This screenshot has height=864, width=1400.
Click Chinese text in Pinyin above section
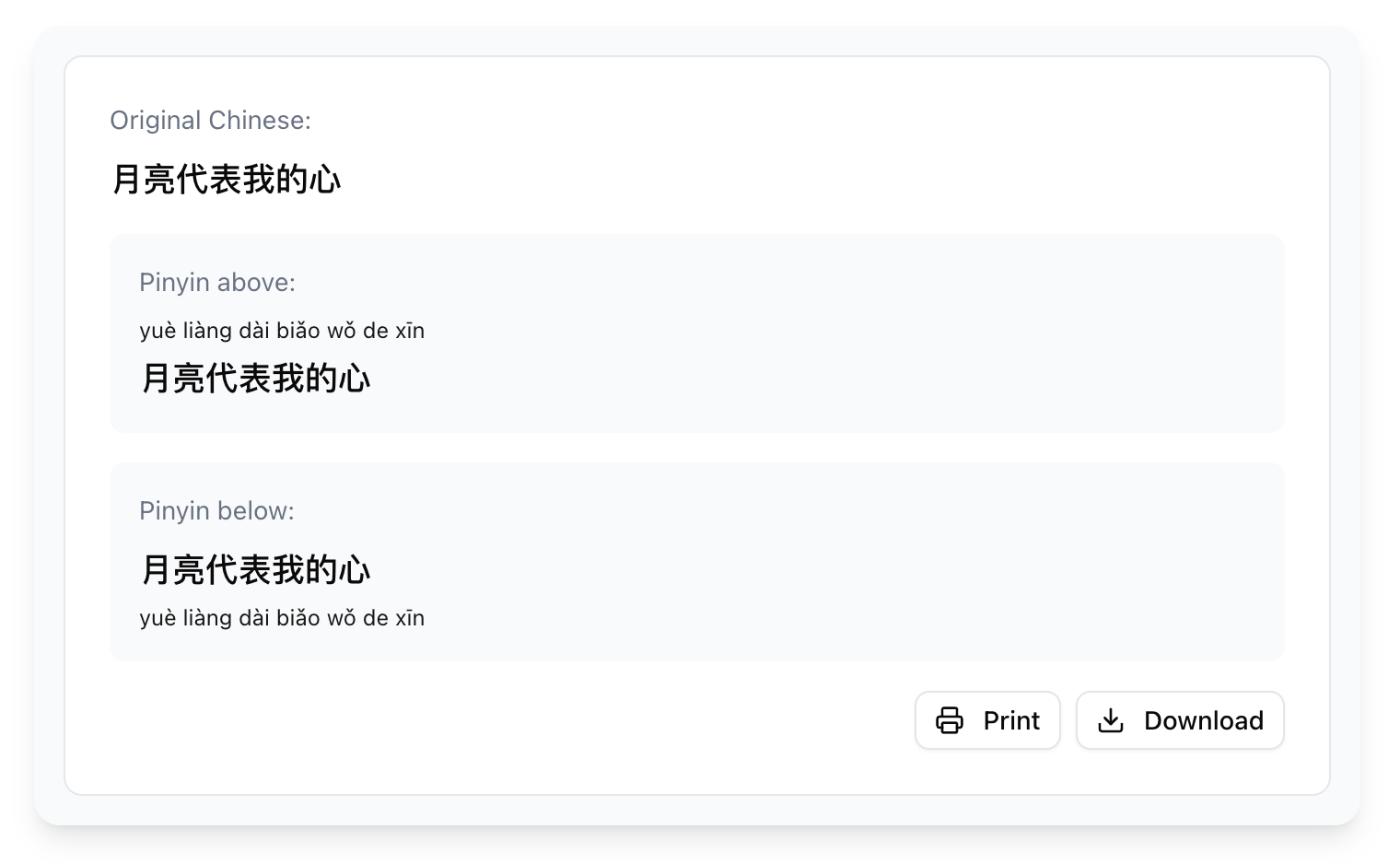pos(256,379)
